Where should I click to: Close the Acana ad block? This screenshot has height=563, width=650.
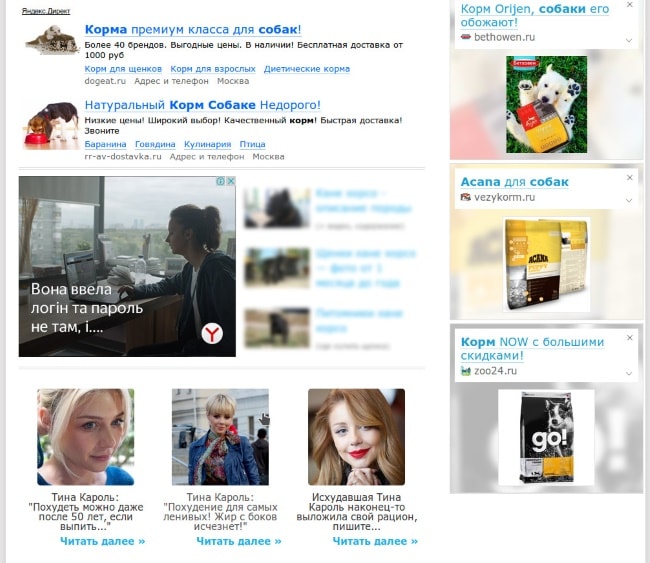(x=629, y=177)
